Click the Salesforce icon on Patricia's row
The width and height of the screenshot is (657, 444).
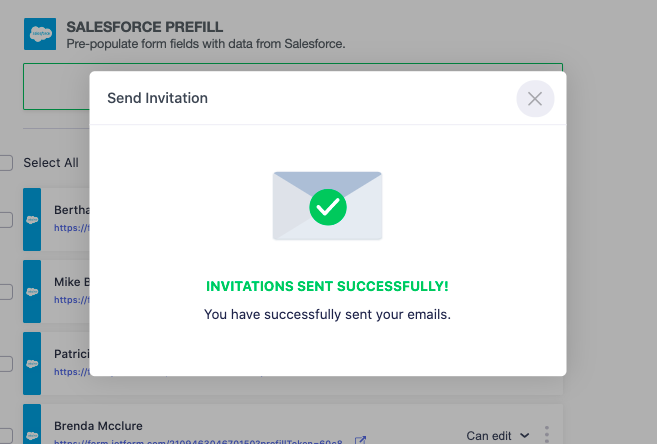coord(32,363)
